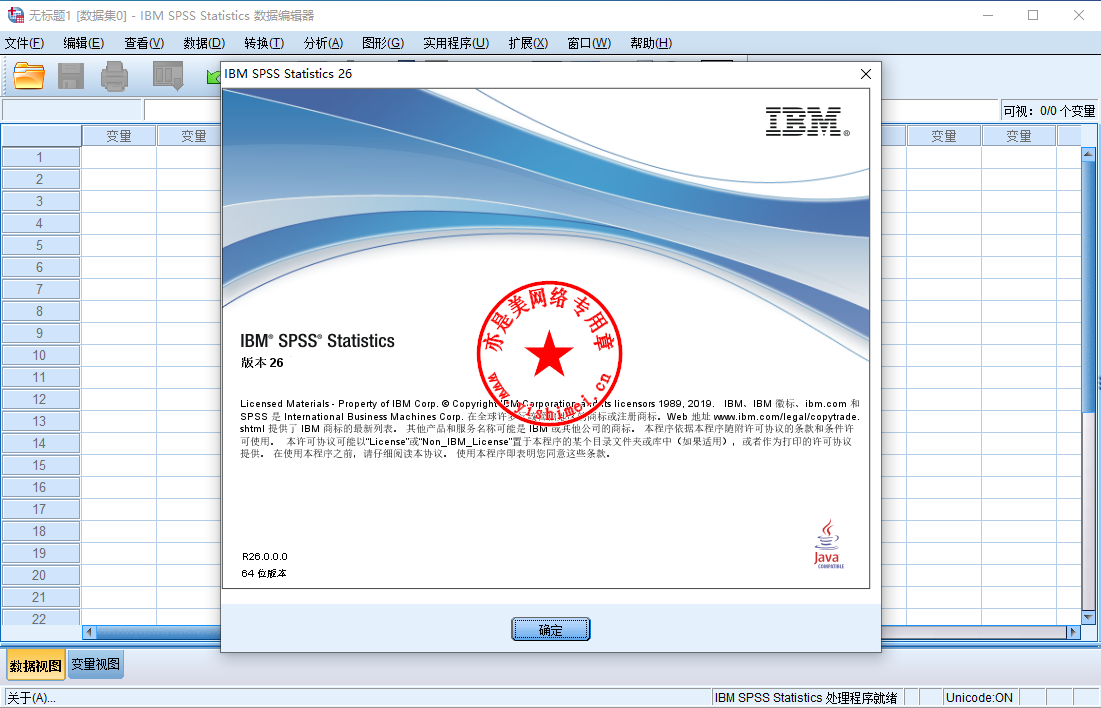Click the 版本 26 text in dialog
Image resolution: width=1101 pixels, height=708 pixels.
pos(262,362)
